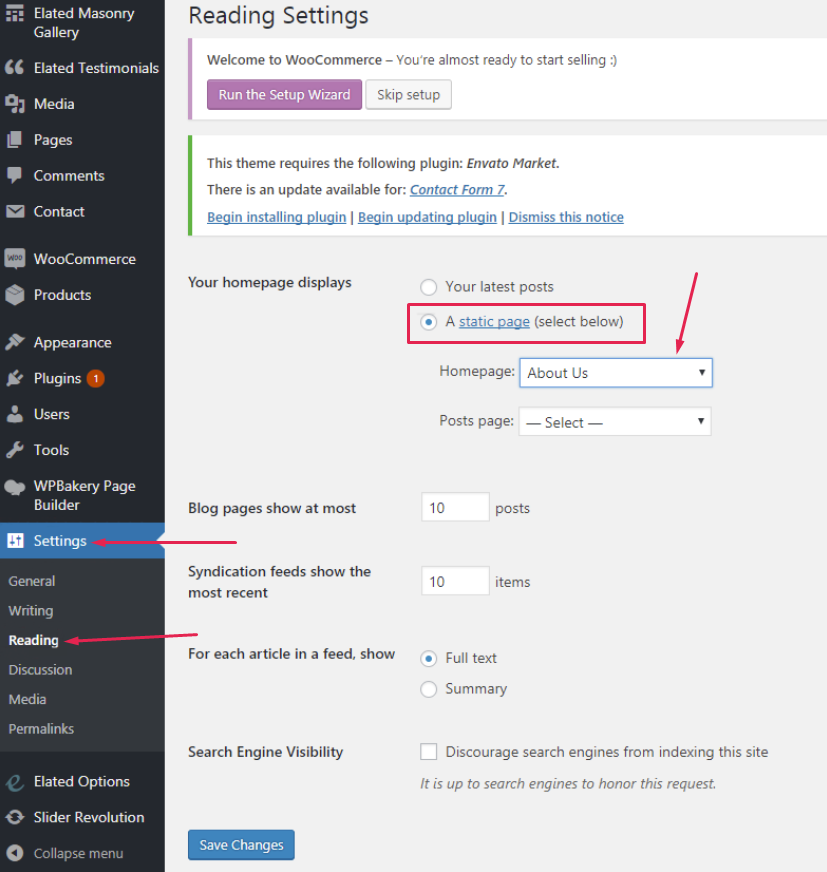Open WooCommerce menu label
827x872 pixels.
click(x=85, y=259)
